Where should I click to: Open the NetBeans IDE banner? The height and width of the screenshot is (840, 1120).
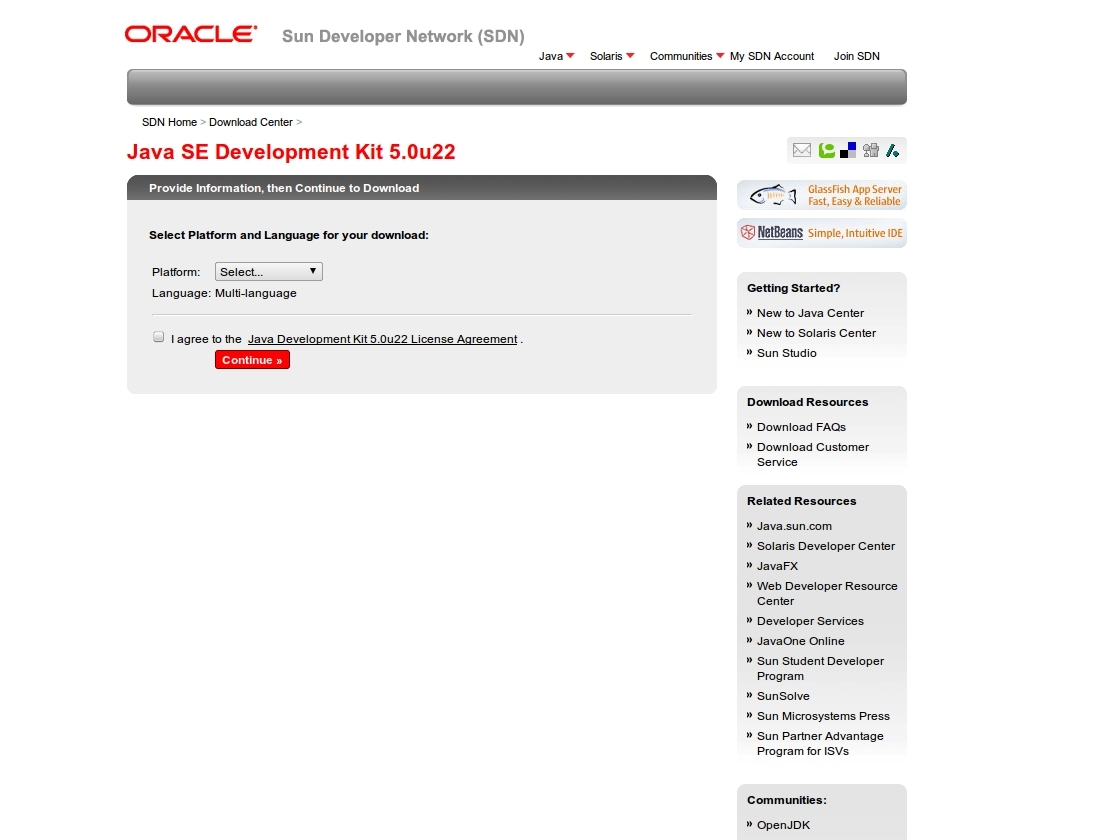coord(822,232)
